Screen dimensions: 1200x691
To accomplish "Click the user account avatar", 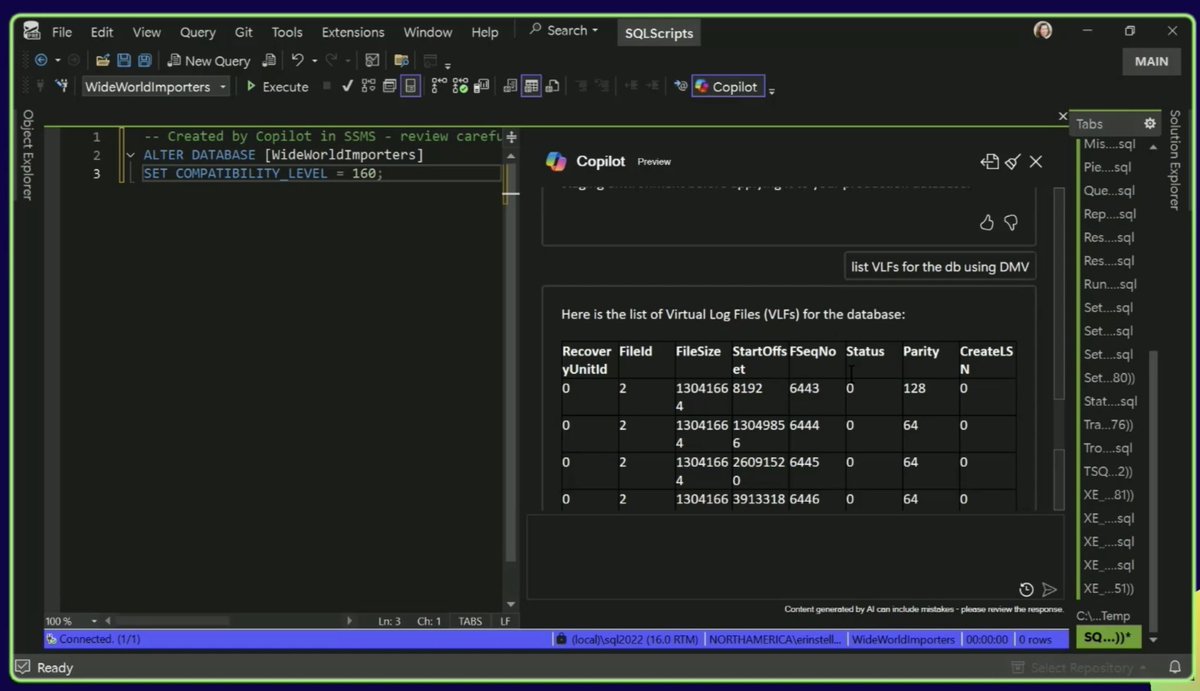I will pyautogui.click(x=1043, y=31).
